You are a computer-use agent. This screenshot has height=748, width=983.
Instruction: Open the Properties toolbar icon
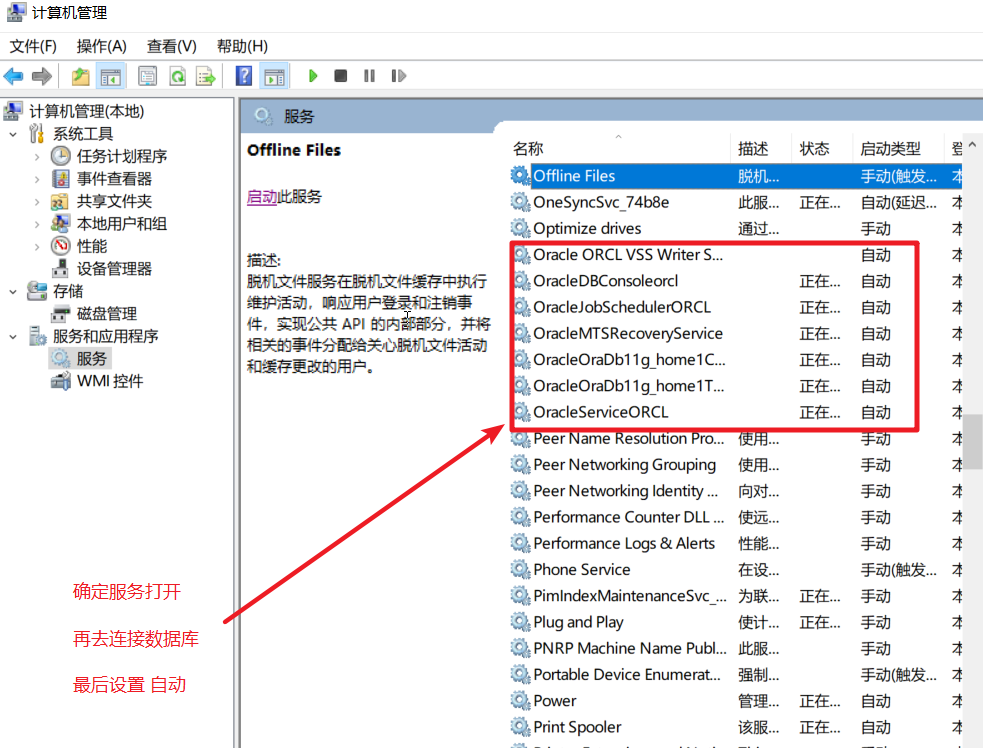[x=147, y=76]
